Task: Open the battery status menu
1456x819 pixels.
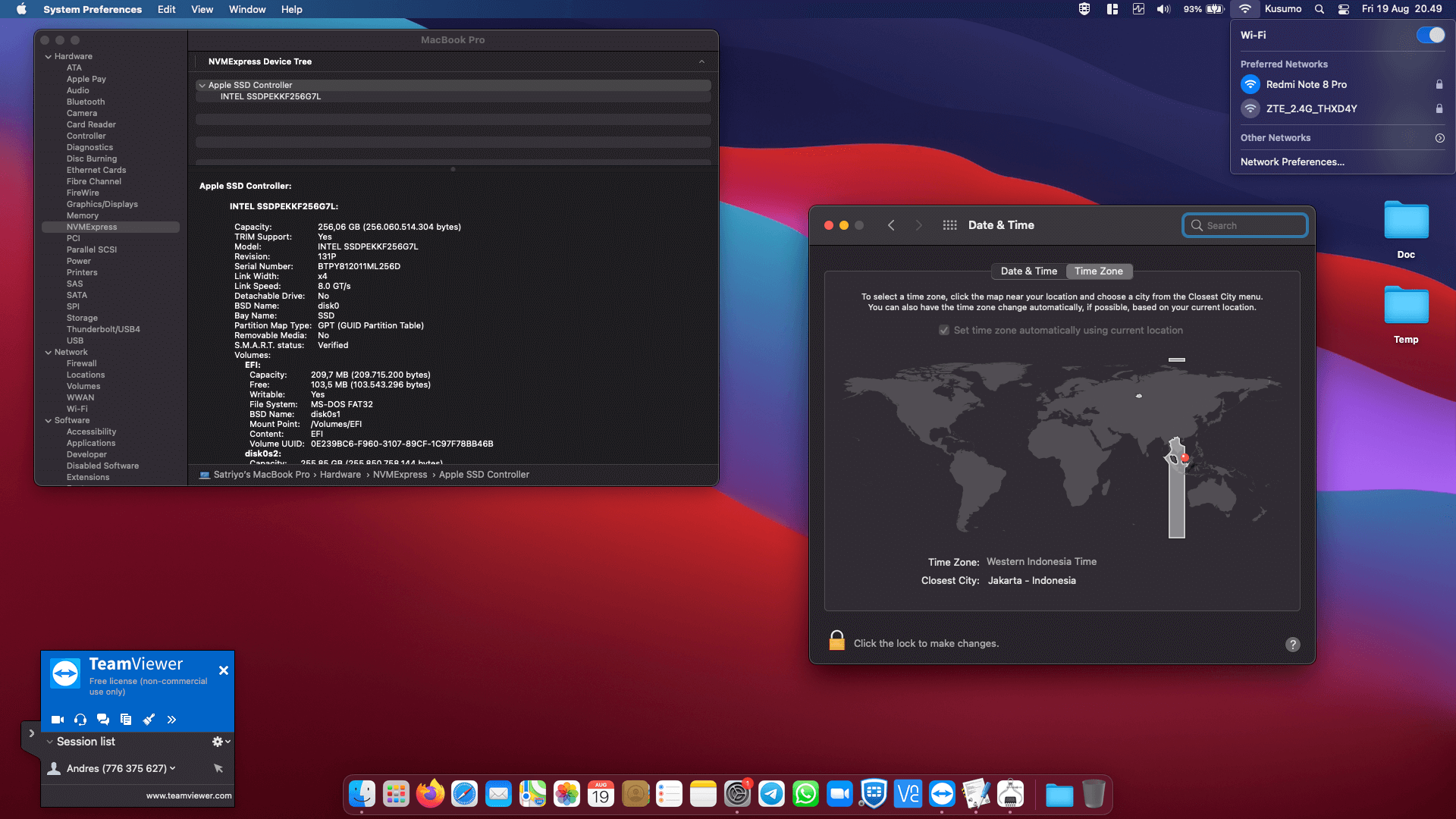Action: click(x=1203, y=9)
